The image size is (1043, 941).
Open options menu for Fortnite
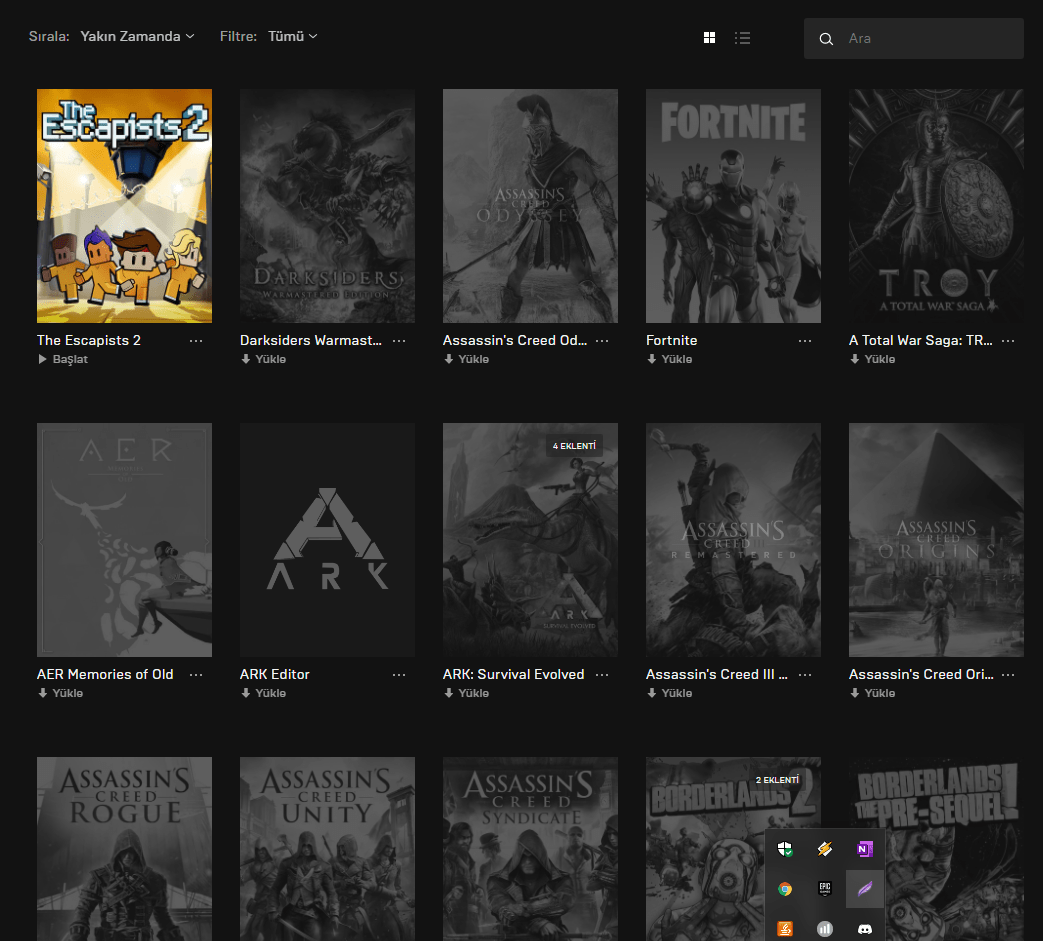pos(805,340)
